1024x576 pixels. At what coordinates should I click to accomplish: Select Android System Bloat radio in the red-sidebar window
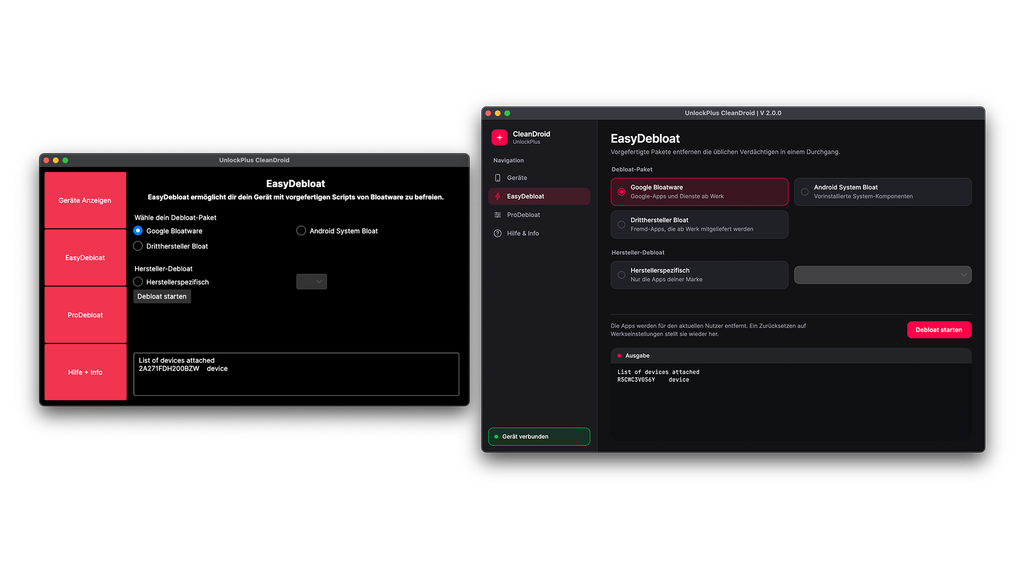301,231
